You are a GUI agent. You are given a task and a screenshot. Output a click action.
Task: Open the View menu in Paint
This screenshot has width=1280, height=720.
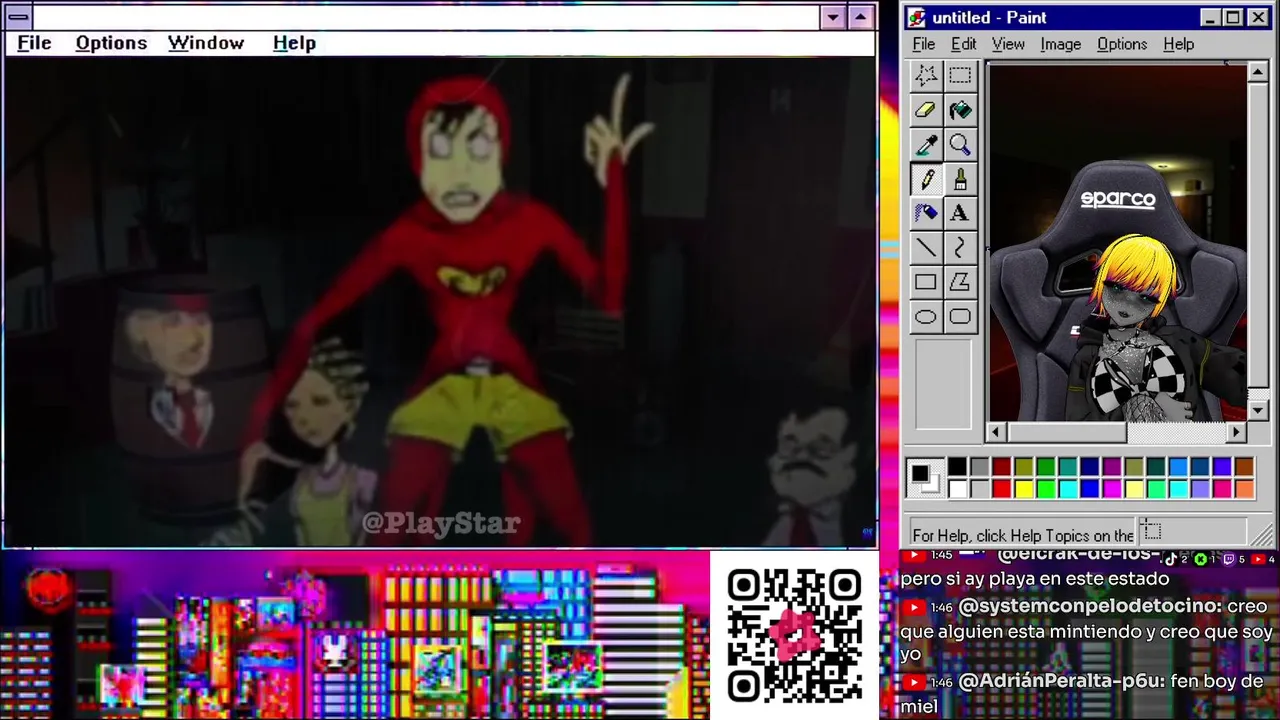pos(1008,44)
